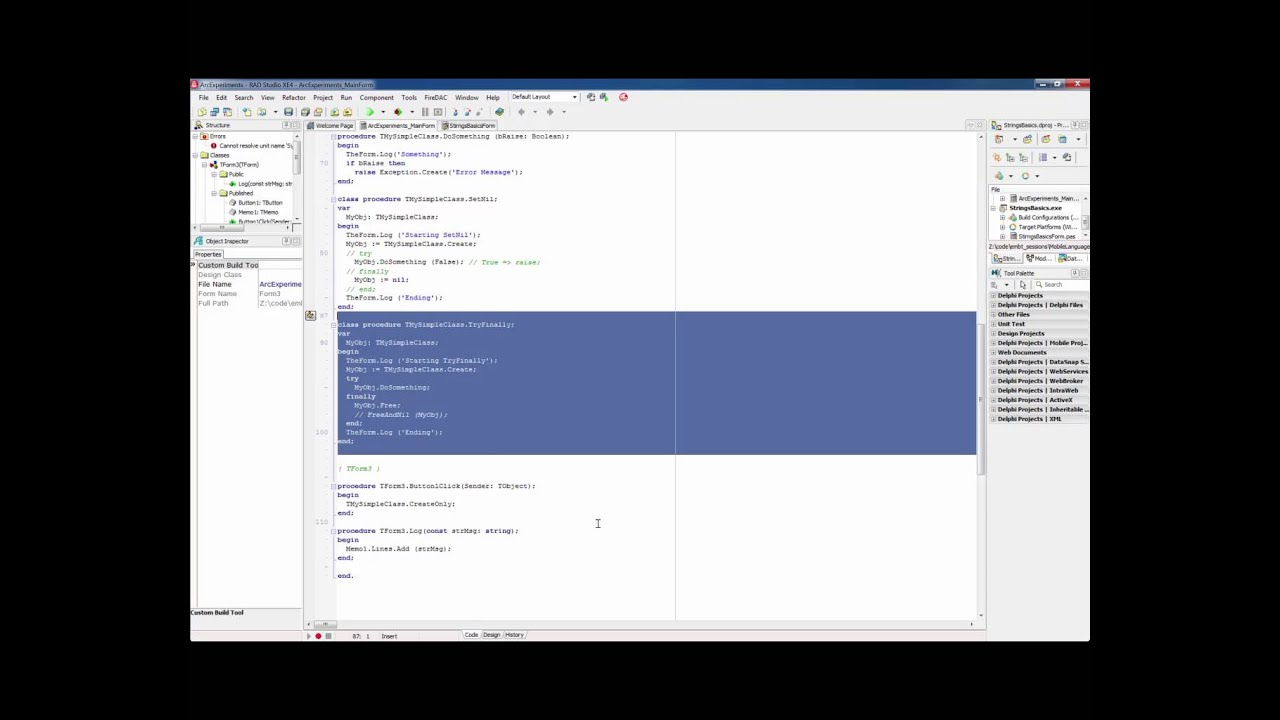Click the pin icon on Structure panel
Image resolution: width=1280 pixels, height=720 pixels.
pos(286,125)
